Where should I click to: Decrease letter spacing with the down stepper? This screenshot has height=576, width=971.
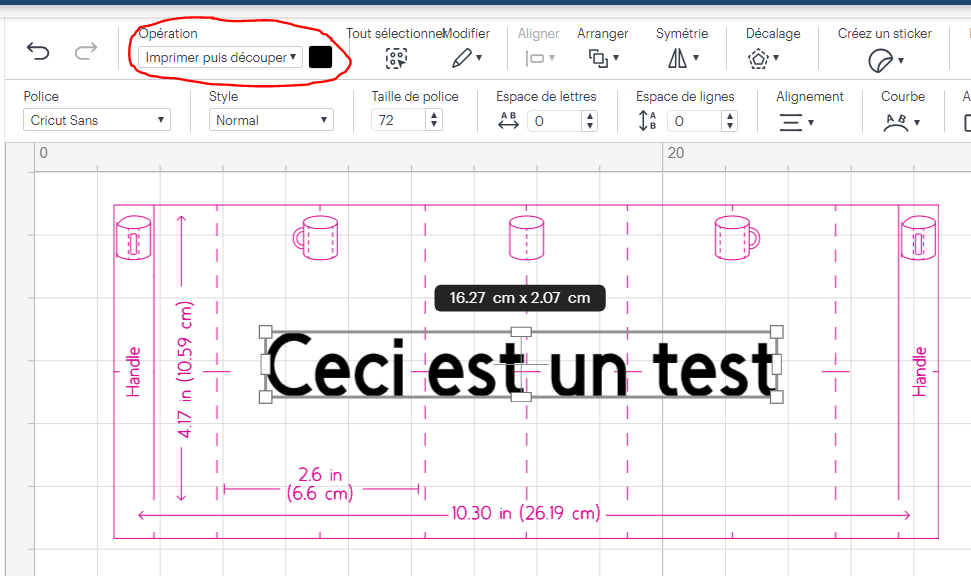pyautogui.click(x=590, y=126)
